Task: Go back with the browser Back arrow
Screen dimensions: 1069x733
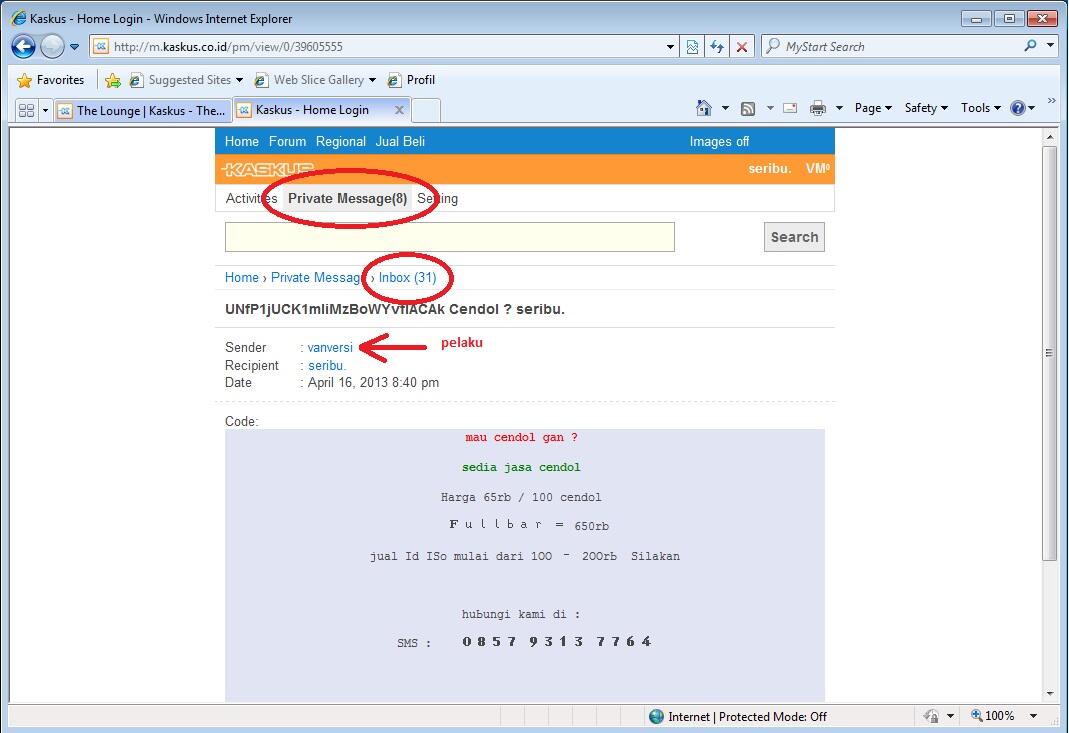Action: click(x=23, y=46)
